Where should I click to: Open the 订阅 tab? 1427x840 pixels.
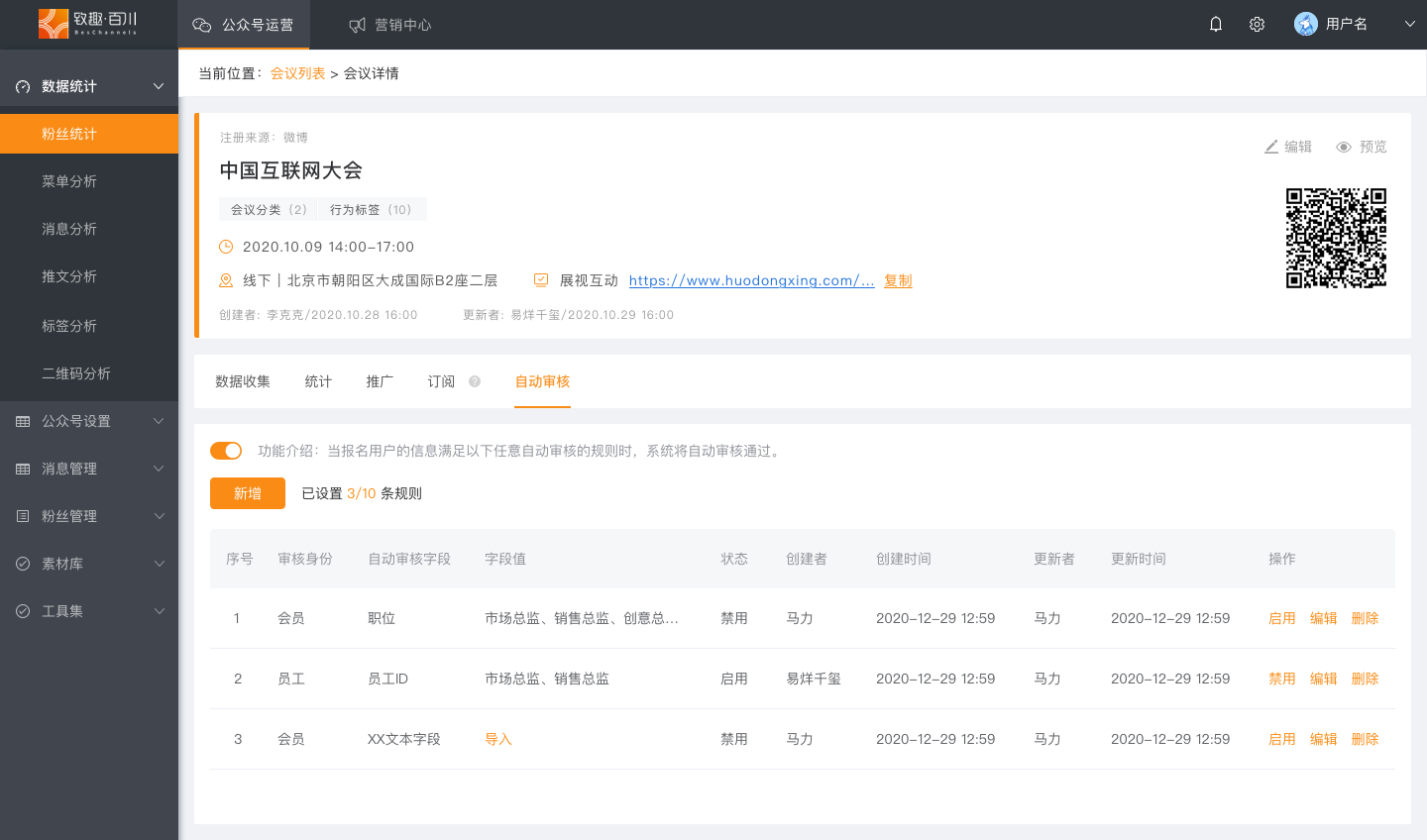coord(441,381)
